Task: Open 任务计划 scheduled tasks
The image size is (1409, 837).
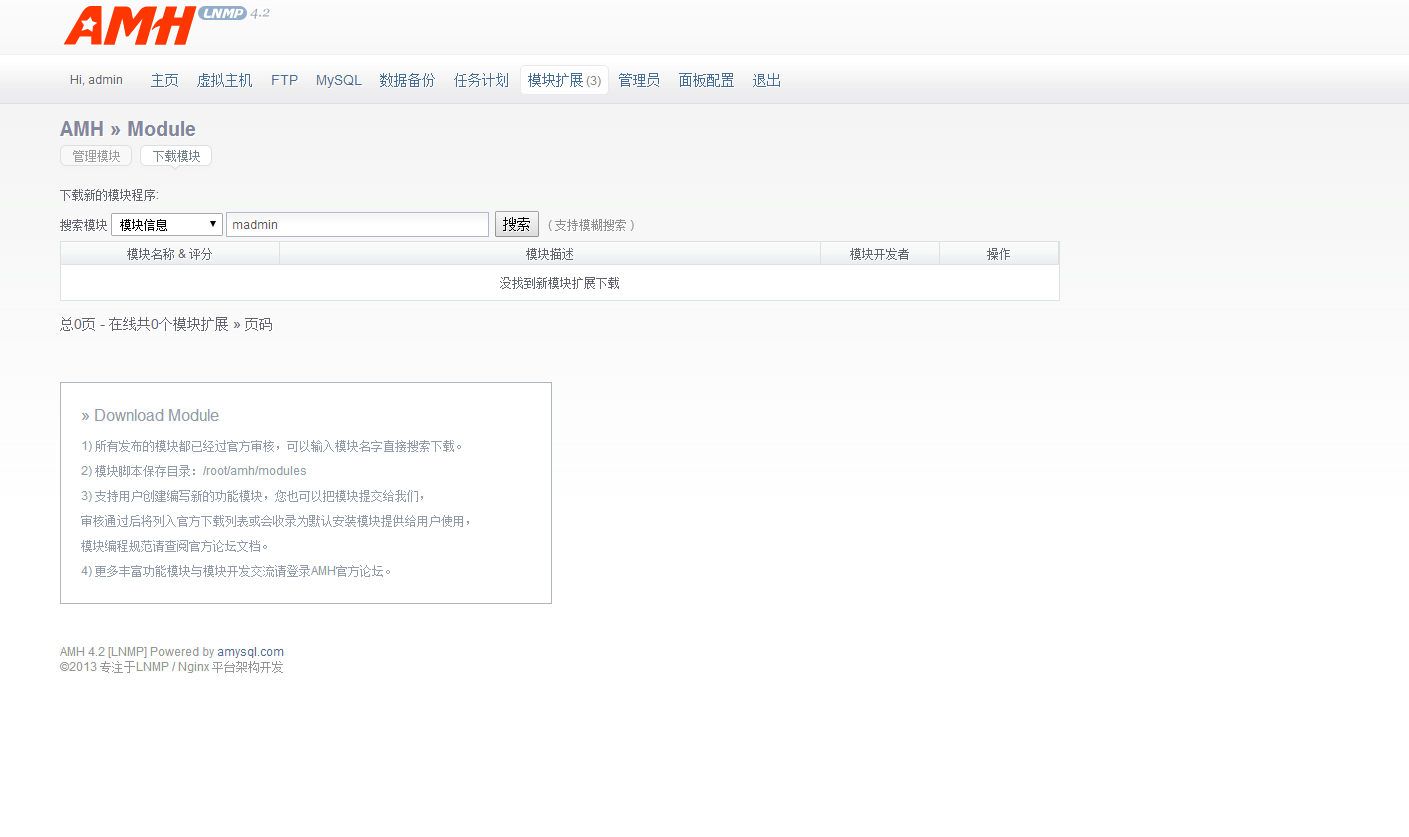Action: coord(481,80)
